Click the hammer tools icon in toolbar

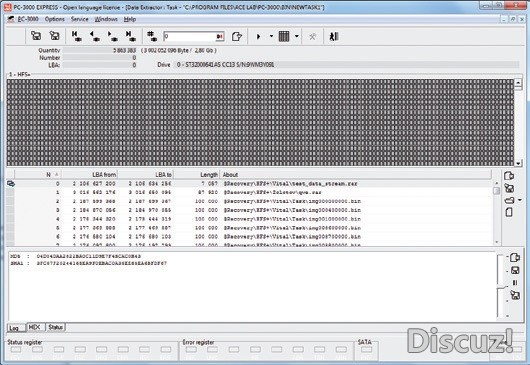click(x=312, y=36)
